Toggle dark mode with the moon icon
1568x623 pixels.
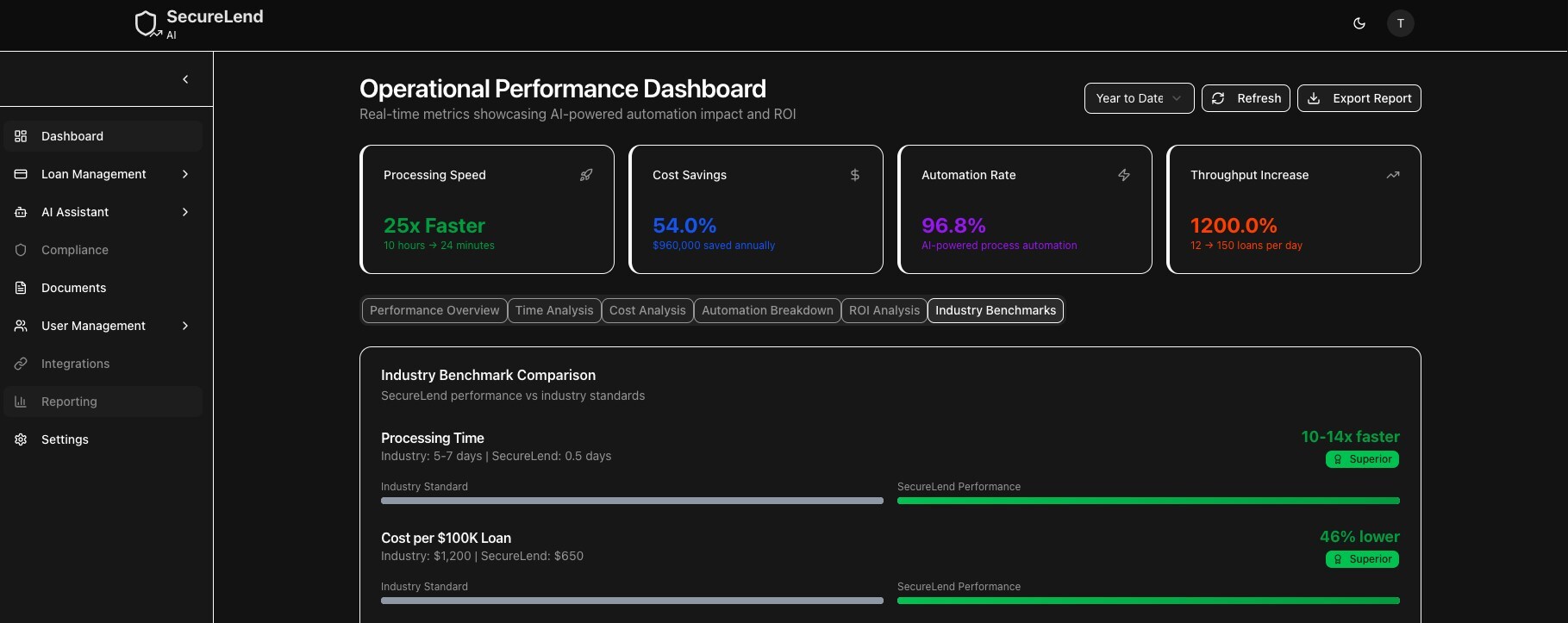1359,23
